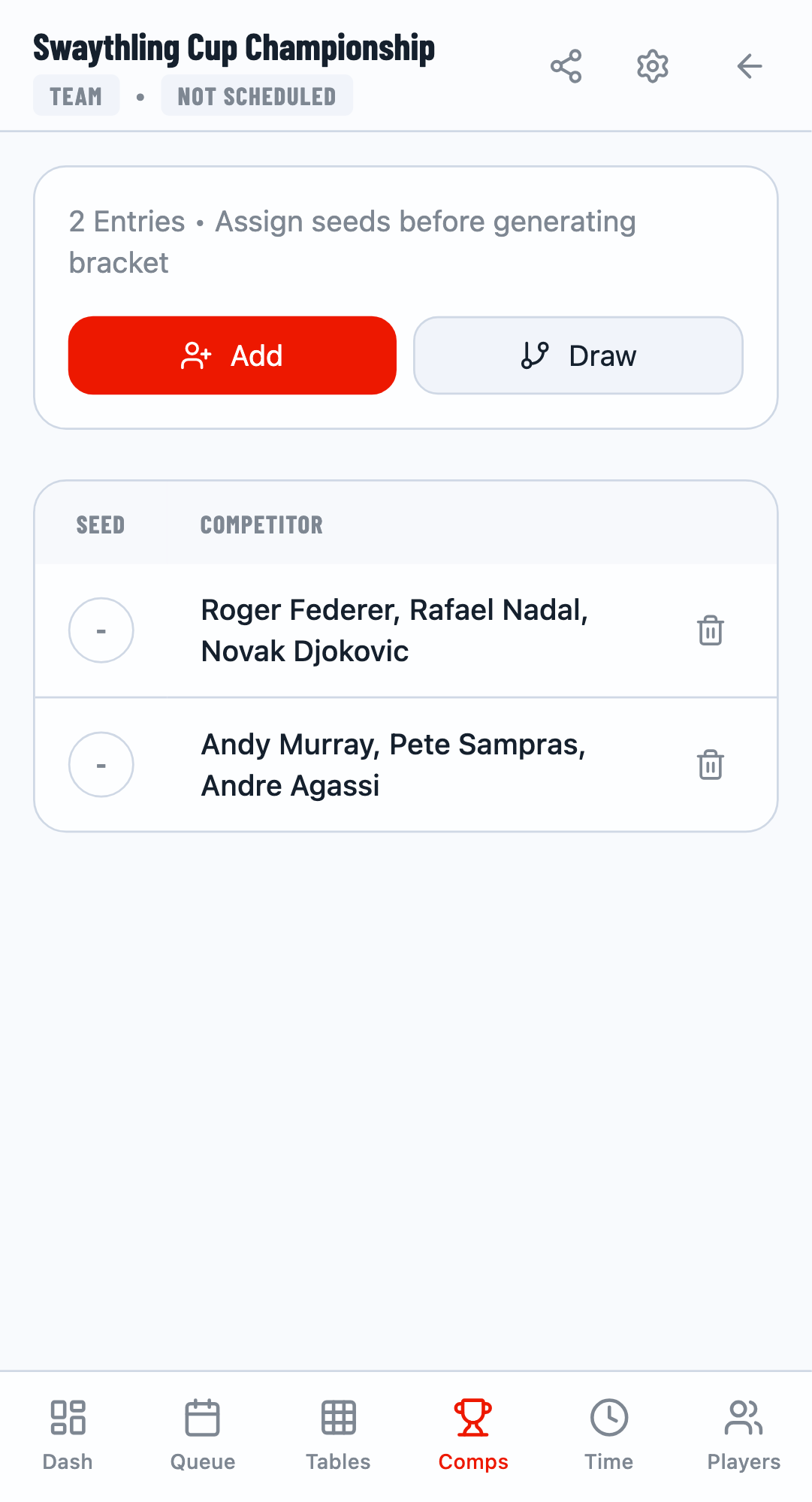Go back using the arrow icon
This screenshot has width=812, height=1502.
click(x=749, y=66)
